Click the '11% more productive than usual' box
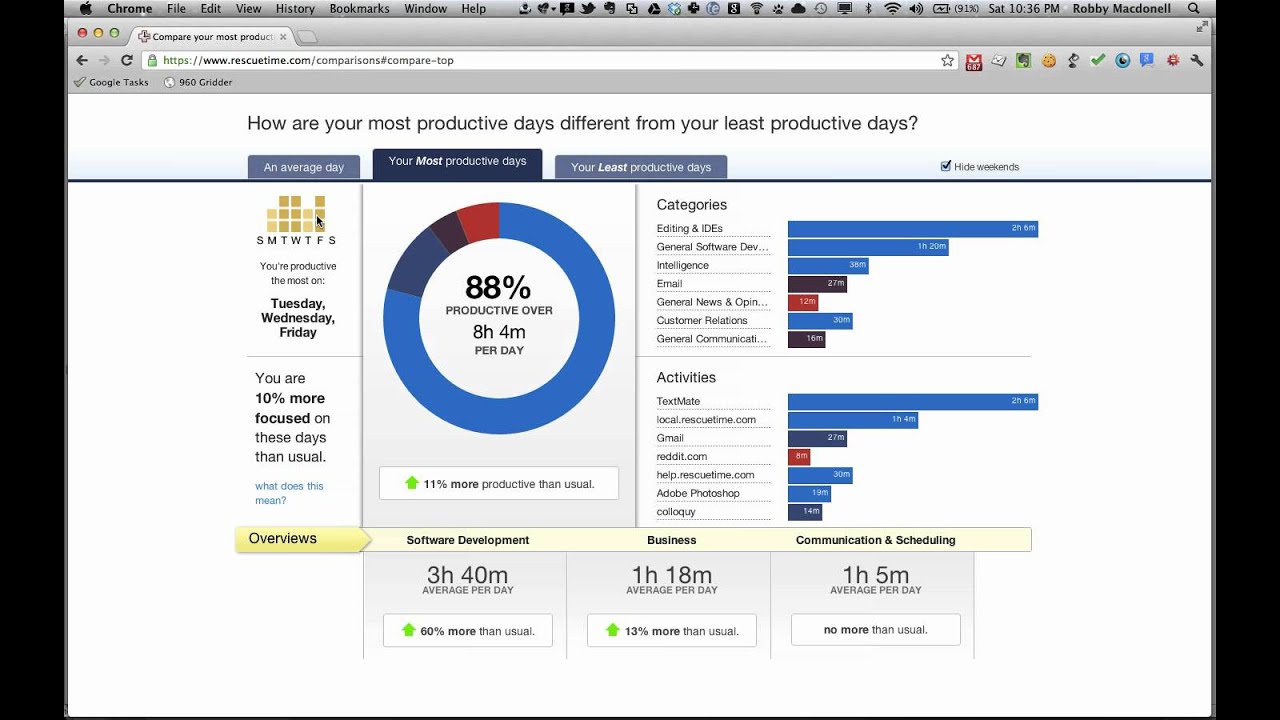The height and width of the screenshot is (720, 1280). (499, 483)
